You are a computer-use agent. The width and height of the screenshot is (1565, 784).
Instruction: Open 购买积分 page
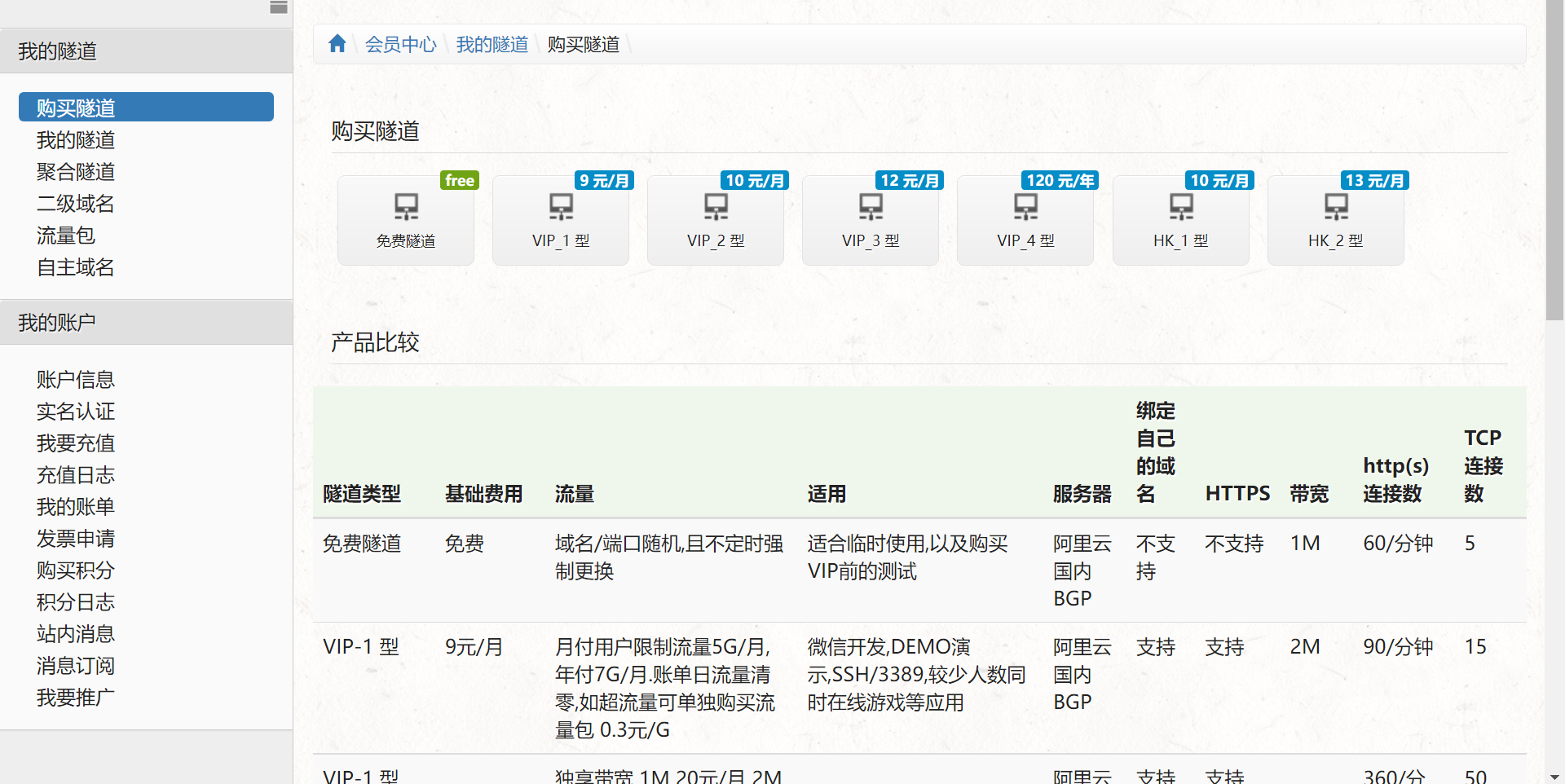click(76, 570)
